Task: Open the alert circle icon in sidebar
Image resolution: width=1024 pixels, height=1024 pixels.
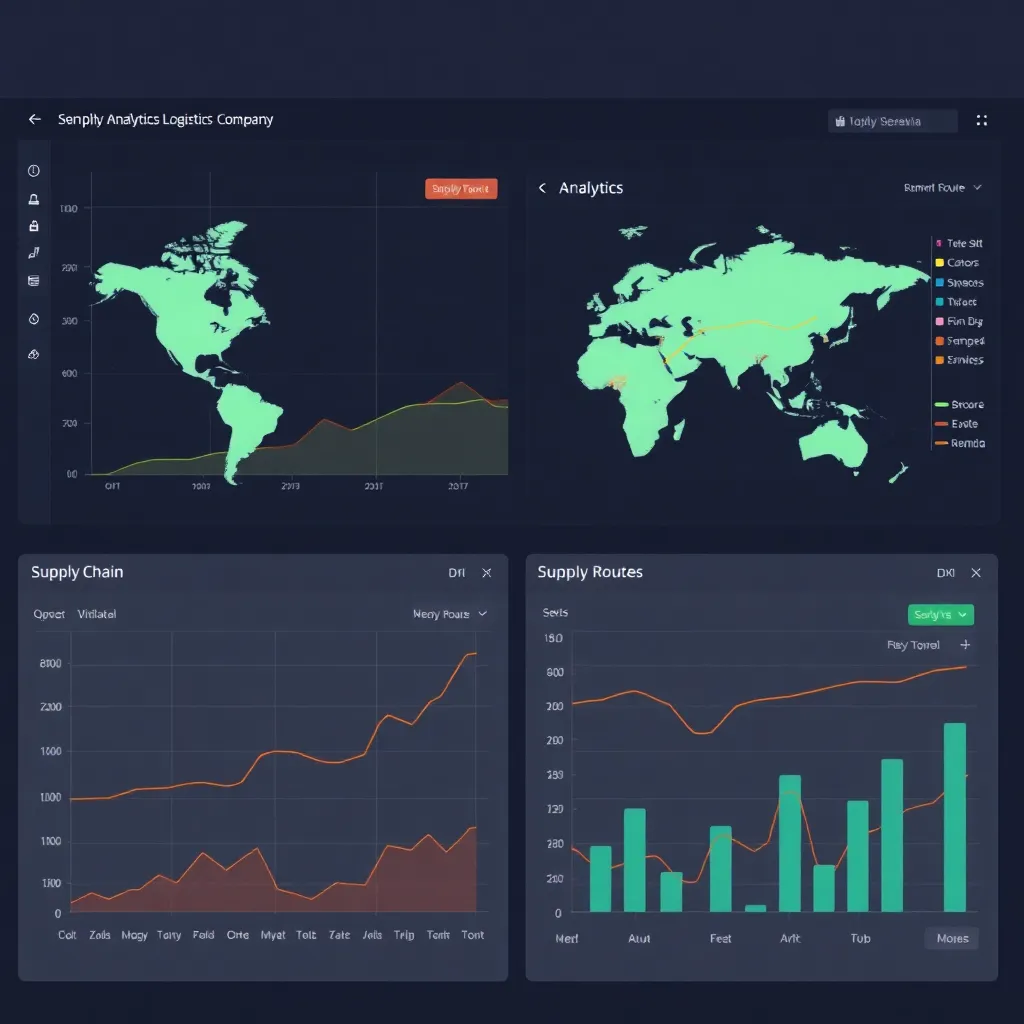Action: tap(34, 171)
